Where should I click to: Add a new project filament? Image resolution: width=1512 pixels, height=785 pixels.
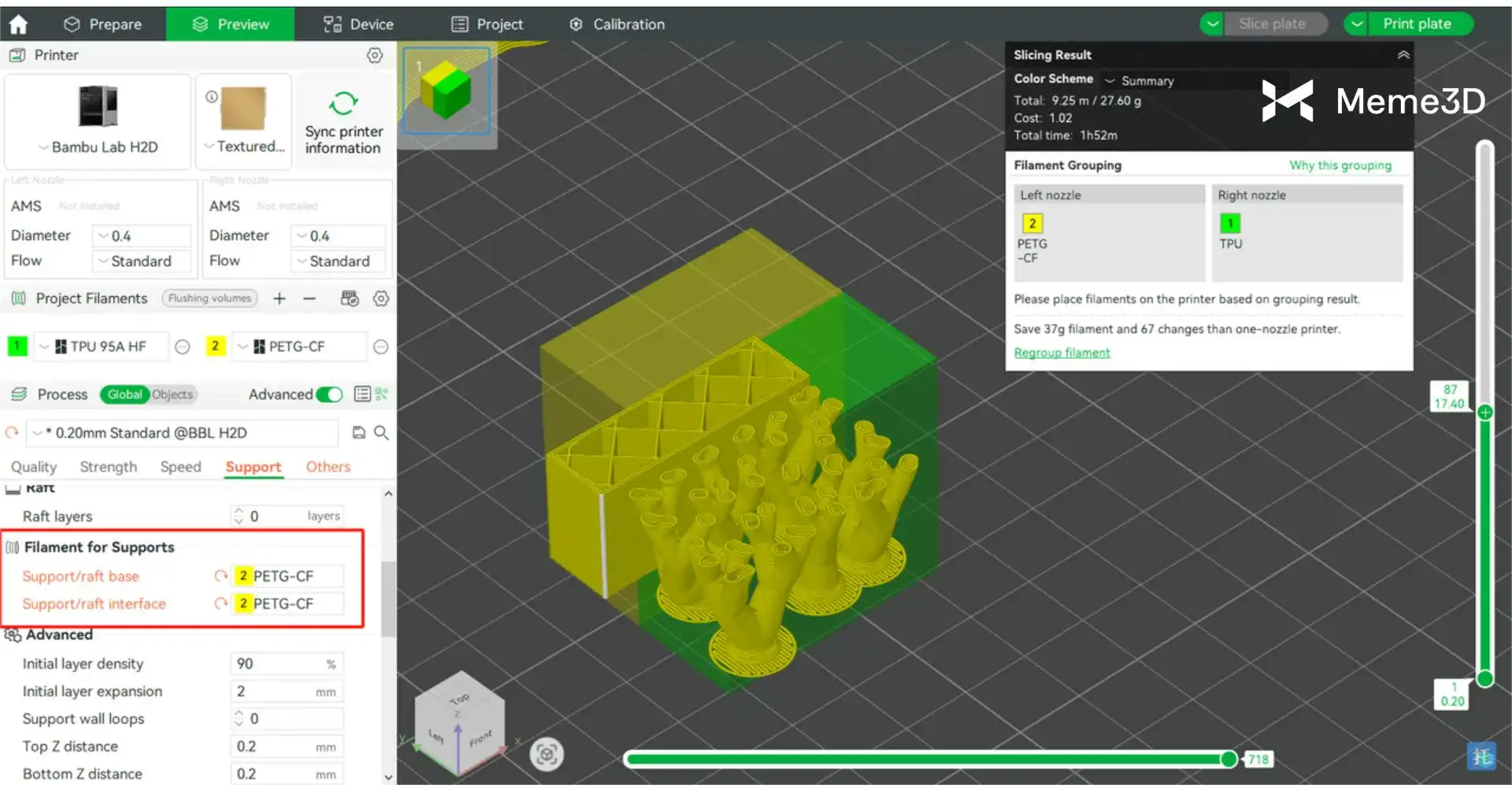(280, 298)
